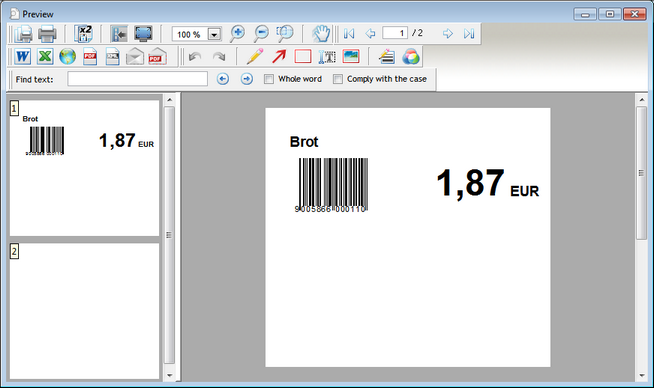Click the Find text input box

(138, 79)
